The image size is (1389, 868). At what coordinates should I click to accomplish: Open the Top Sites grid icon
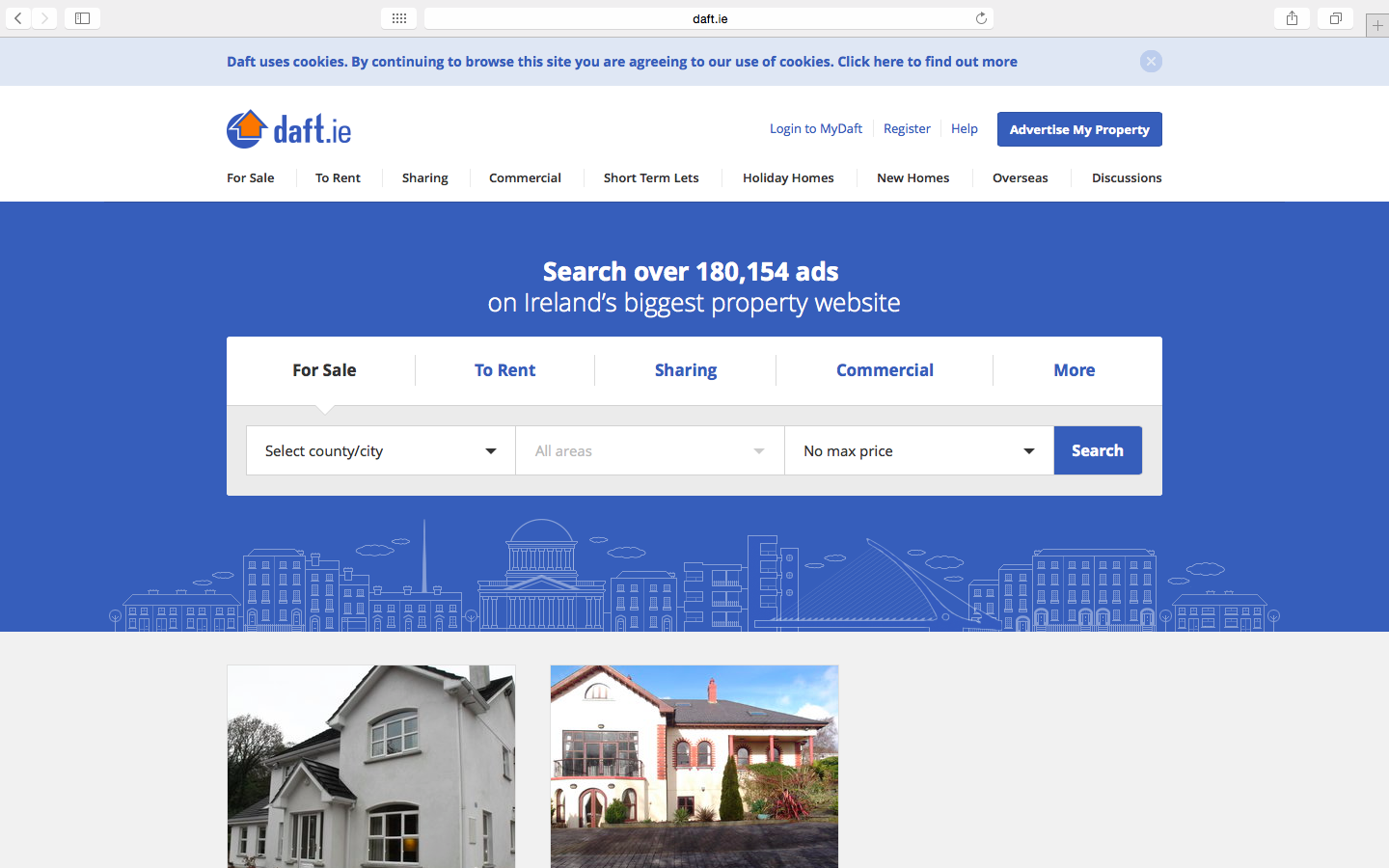(398, 18)
